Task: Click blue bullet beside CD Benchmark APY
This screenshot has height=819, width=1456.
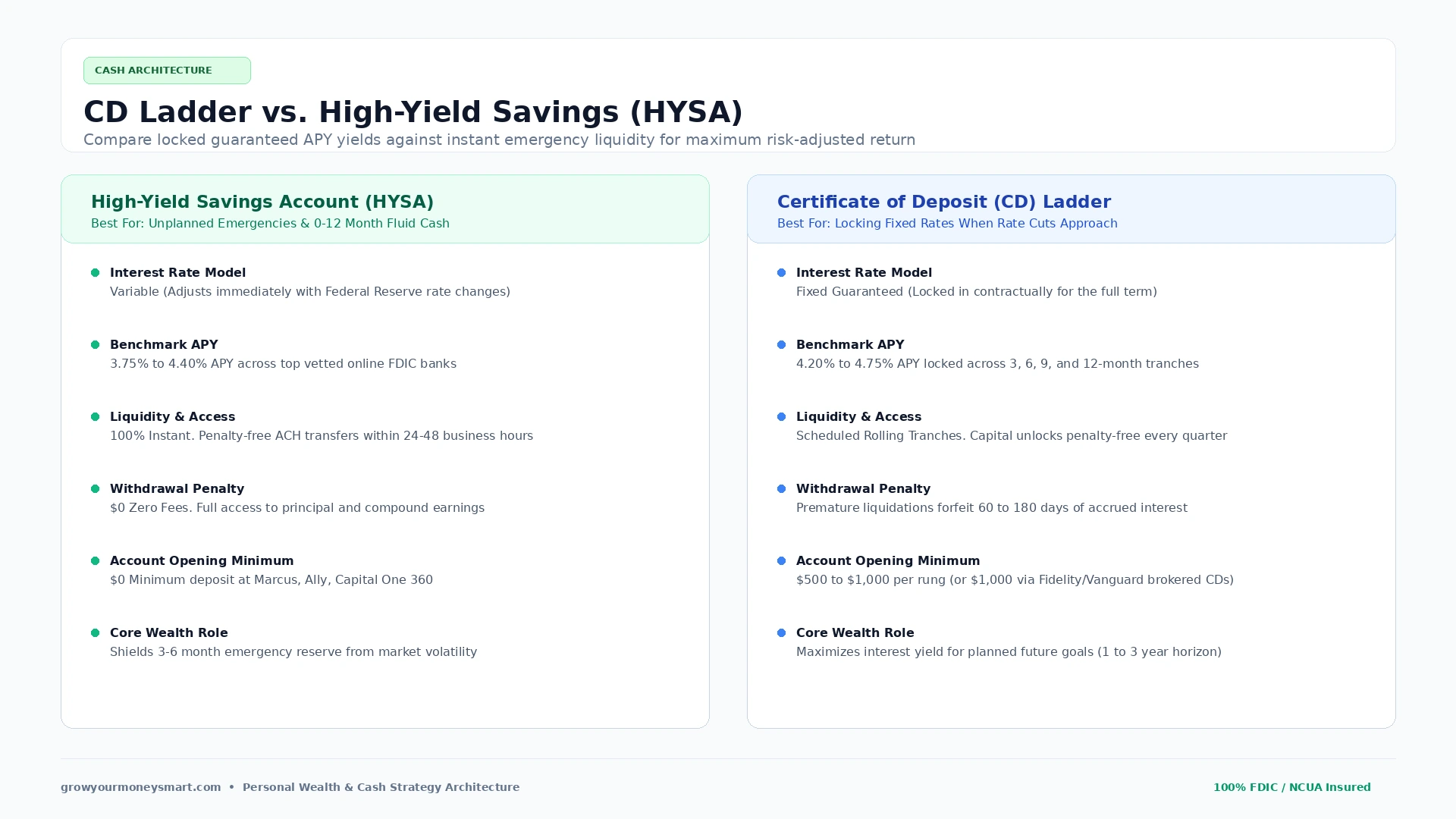Action: click(782, 345)
